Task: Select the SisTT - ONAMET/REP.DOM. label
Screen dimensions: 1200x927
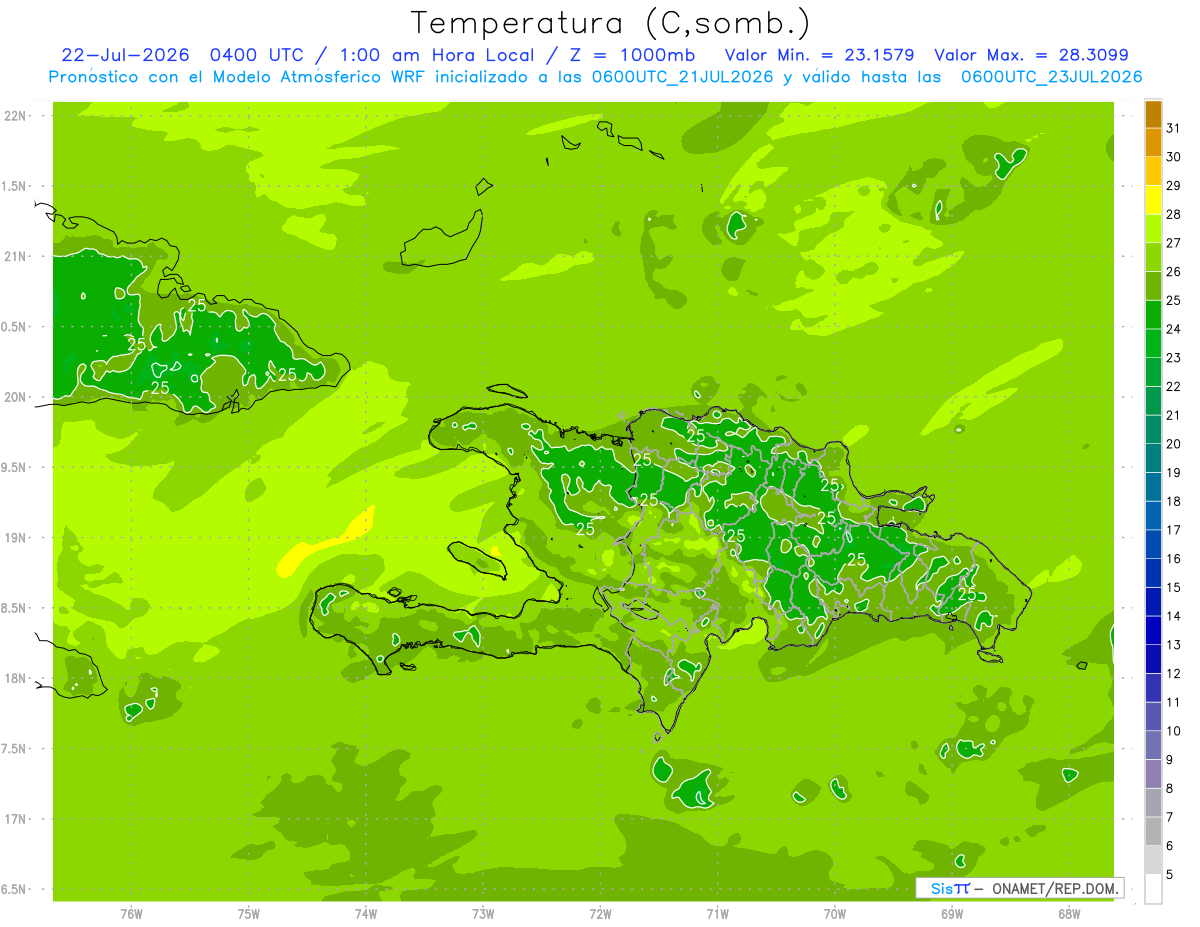Action: [1019, 888]
